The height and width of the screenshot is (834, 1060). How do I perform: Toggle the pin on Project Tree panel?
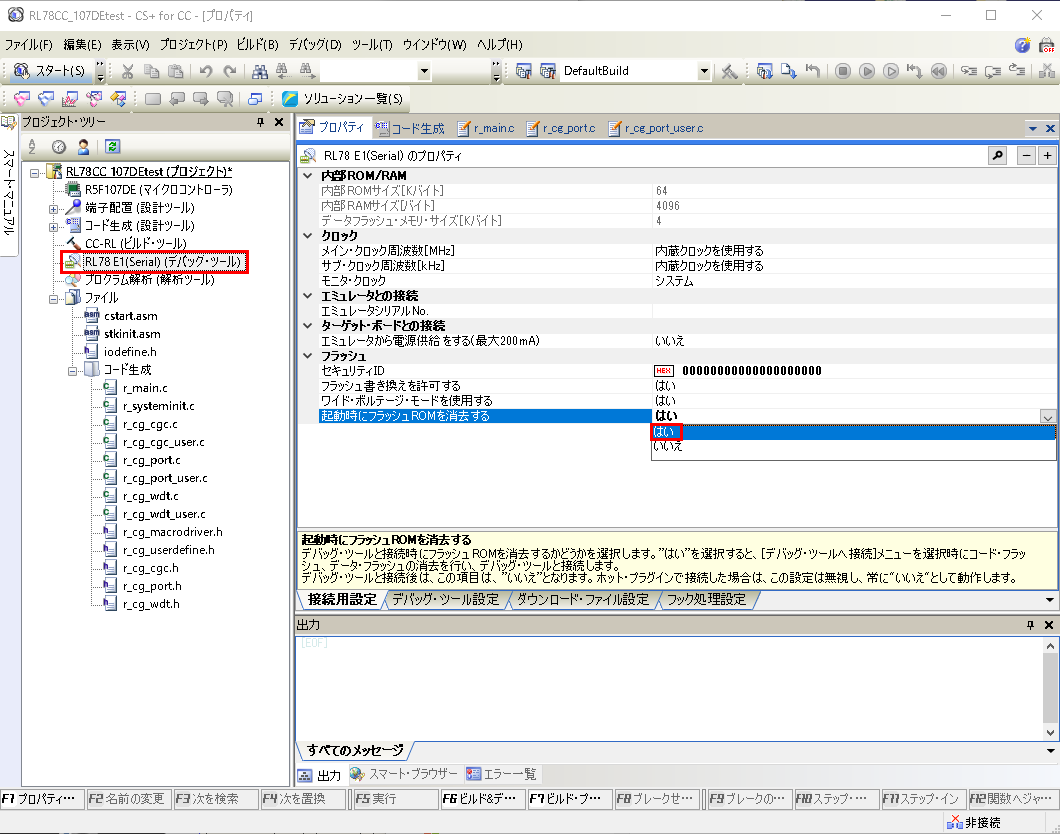coord(260,122)
